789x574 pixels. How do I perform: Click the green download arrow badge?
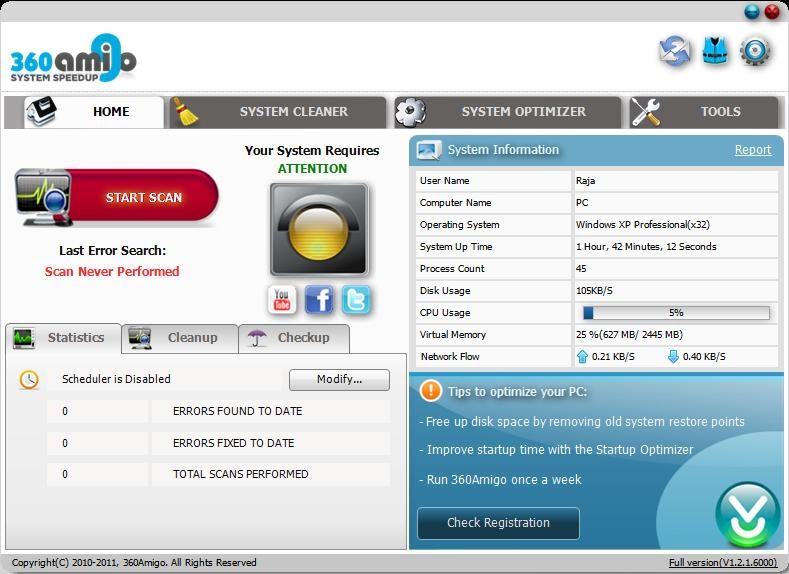[x=748, y=514]
